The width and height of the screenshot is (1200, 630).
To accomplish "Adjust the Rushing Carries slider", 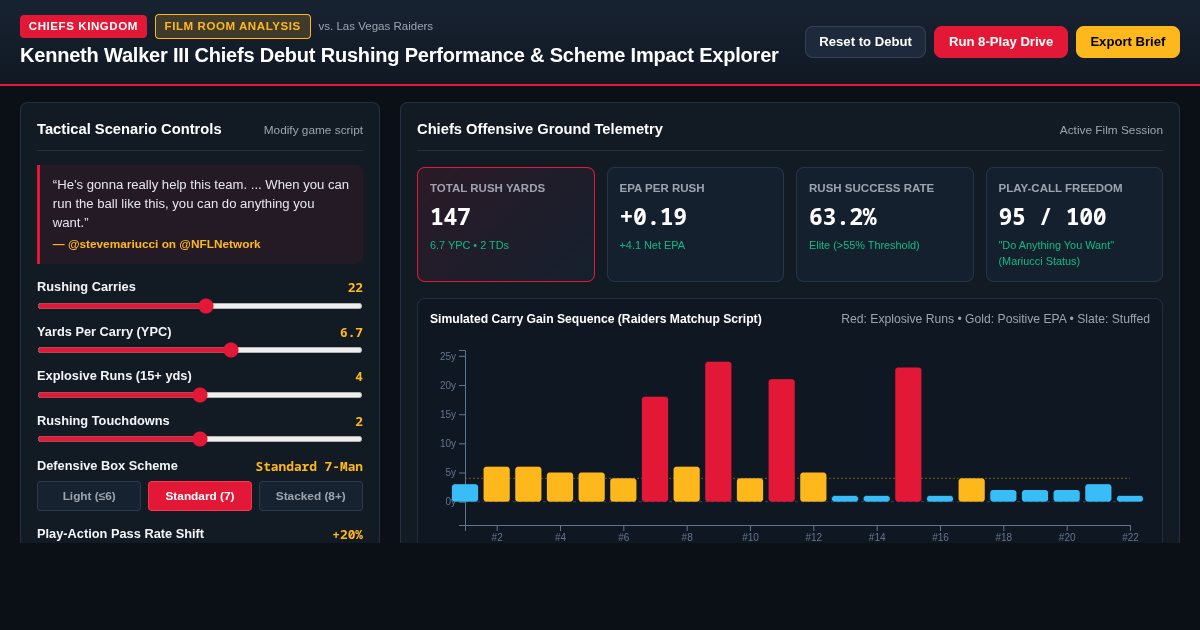I will [x=200, y=306].
